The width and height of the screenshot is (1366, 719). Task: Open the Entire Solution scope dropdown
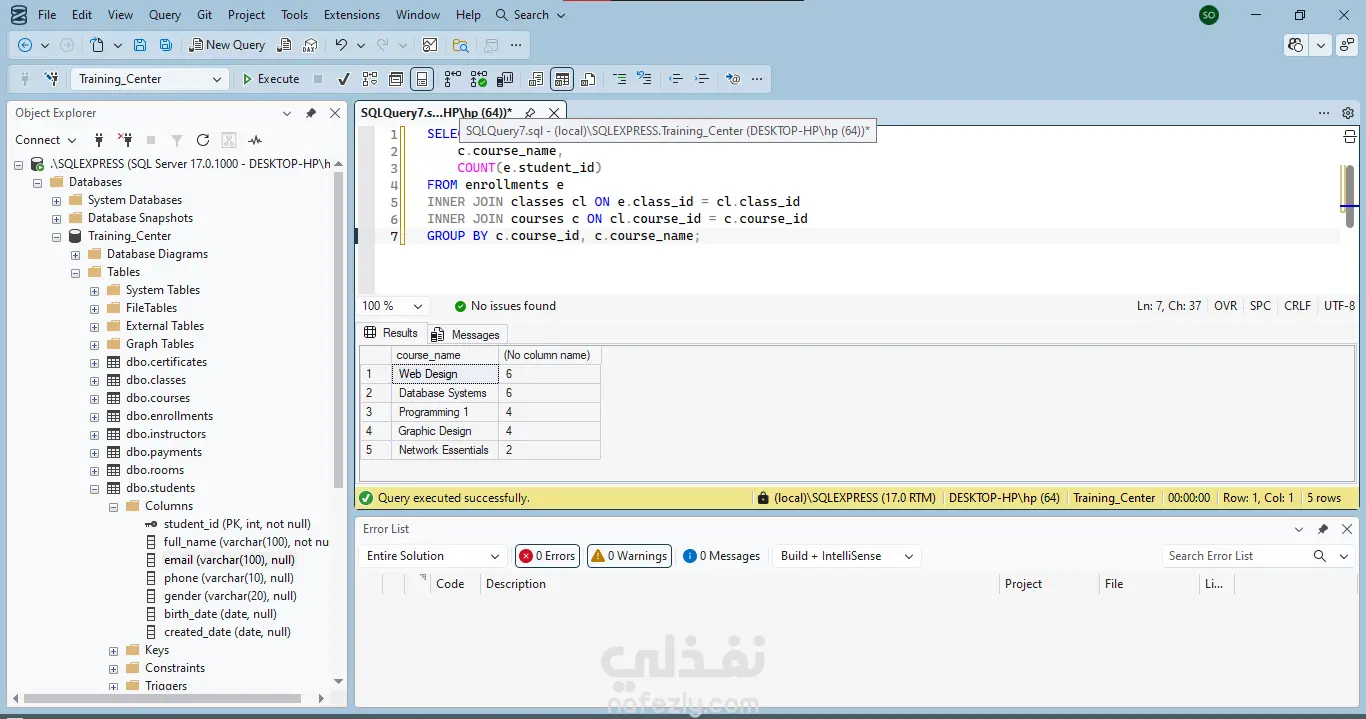click(434, 556)
